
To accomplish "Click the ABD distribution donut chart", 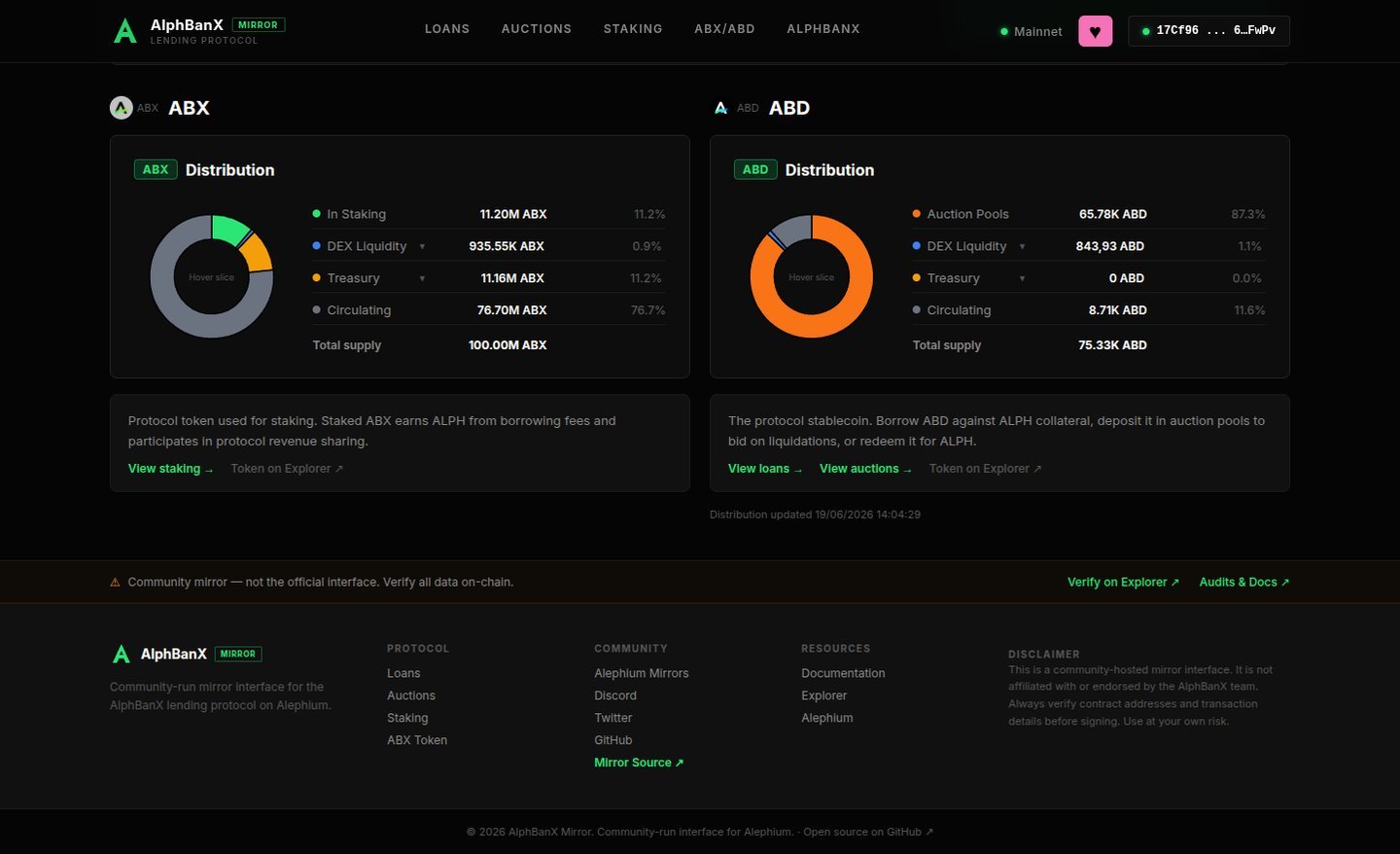I will click(811, 277).
